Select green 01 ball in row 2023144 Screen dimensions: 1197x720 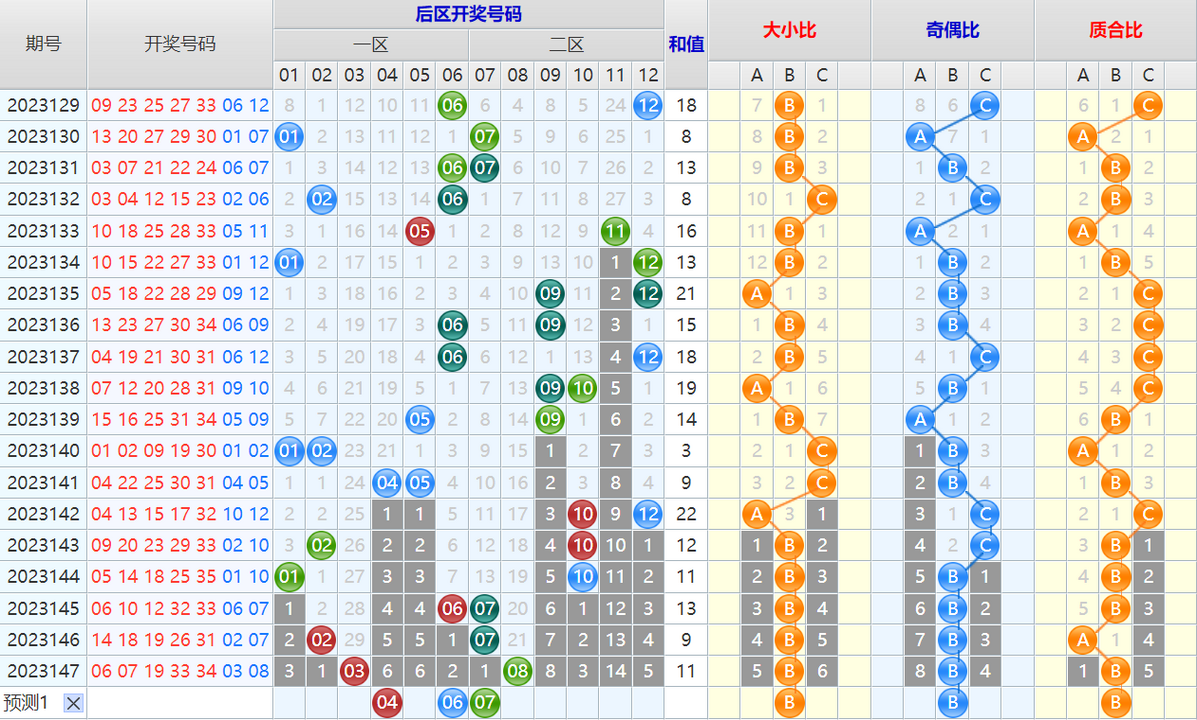point(289,576)
